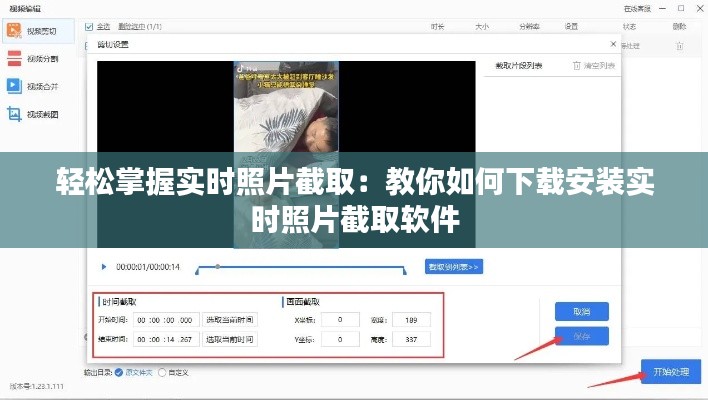Click the 大小 column header

(482, 27)
